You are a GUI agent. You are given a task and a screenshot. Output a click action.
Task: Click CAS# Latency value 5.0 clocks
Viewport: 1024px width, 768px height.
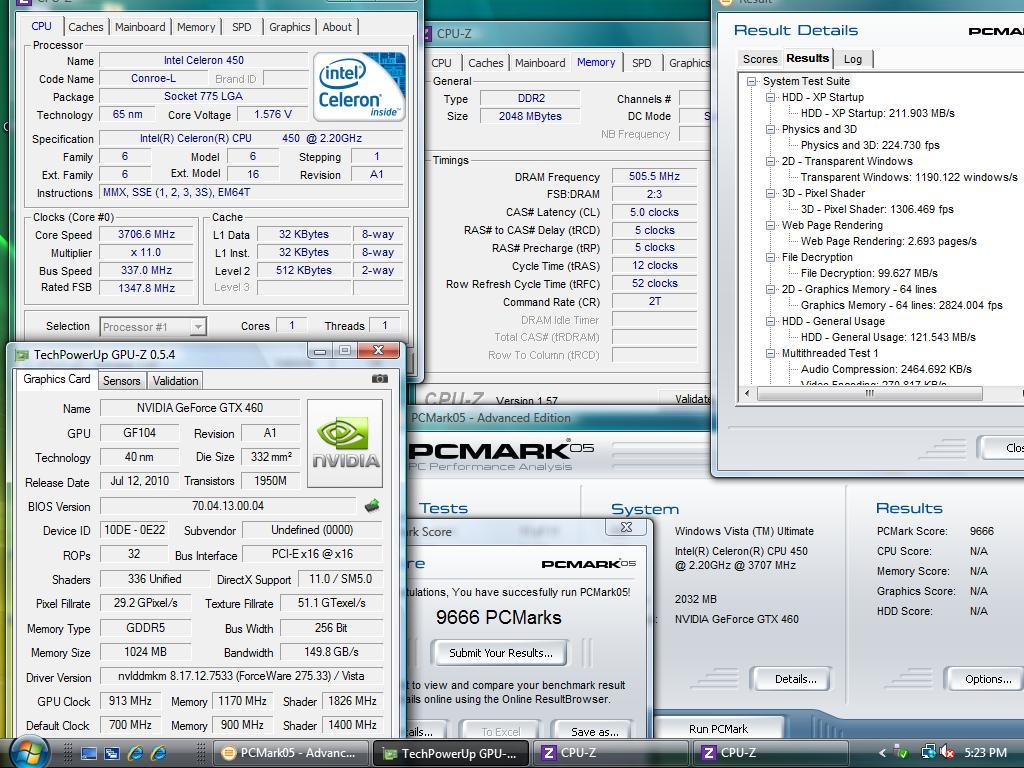[654, 212]
